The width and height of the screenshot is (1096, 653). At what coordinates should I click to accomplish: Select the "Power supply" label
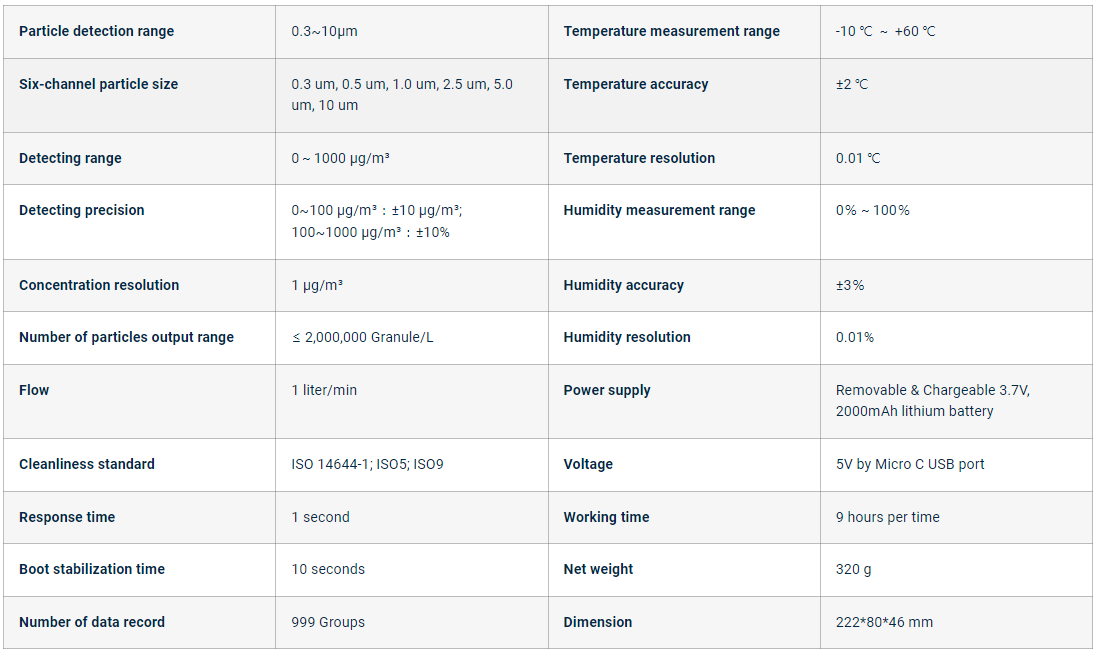[x=607, y=390]
